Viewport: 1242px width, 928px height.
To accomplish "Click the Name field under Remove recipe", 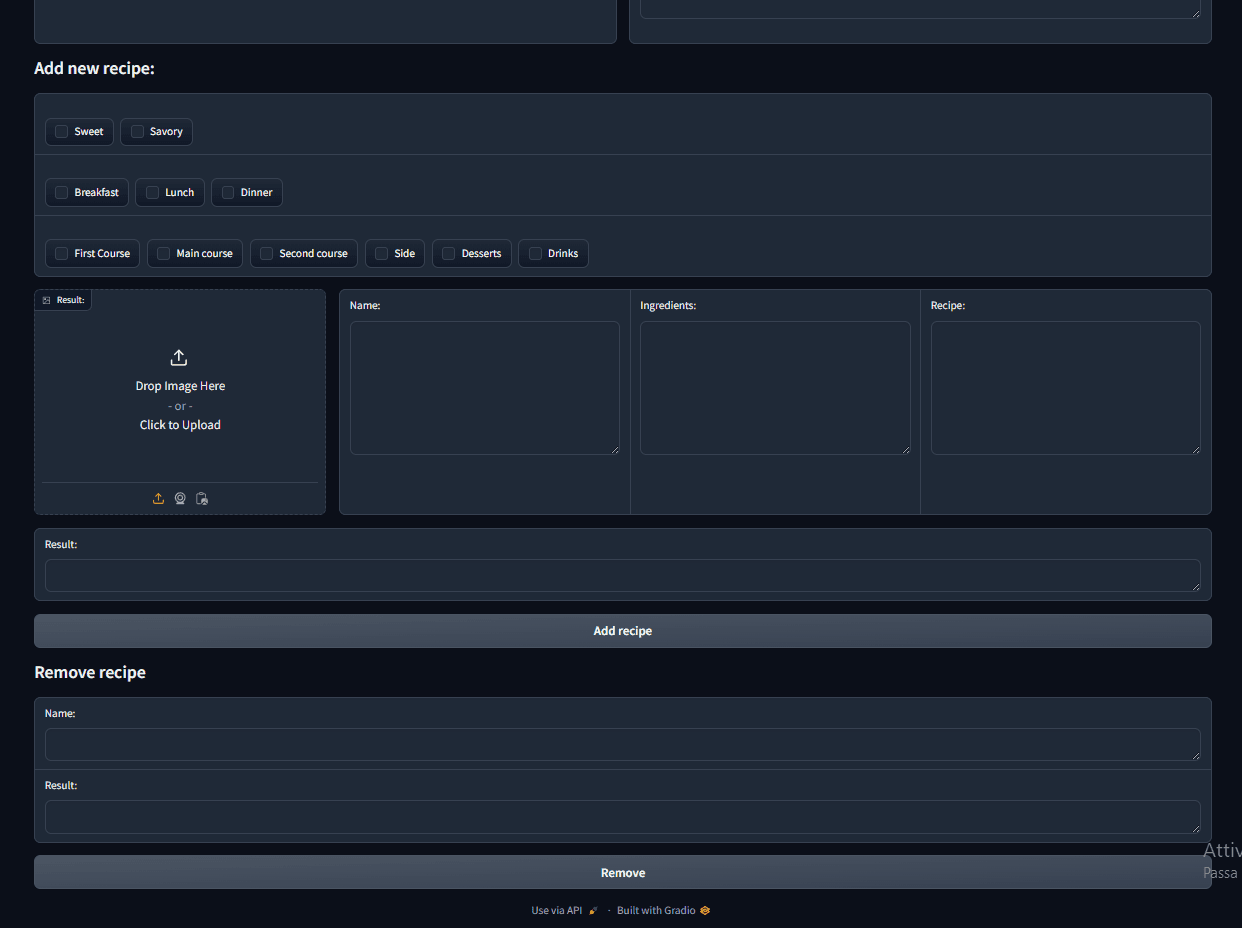I will [623, 744].
